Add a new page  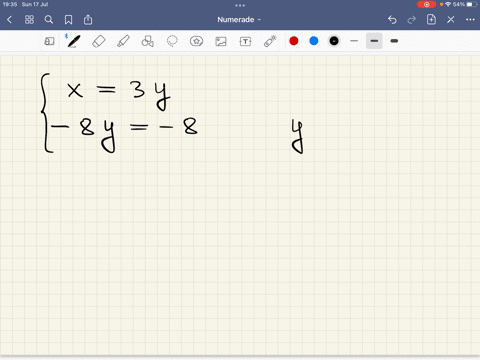coord(431,20)
